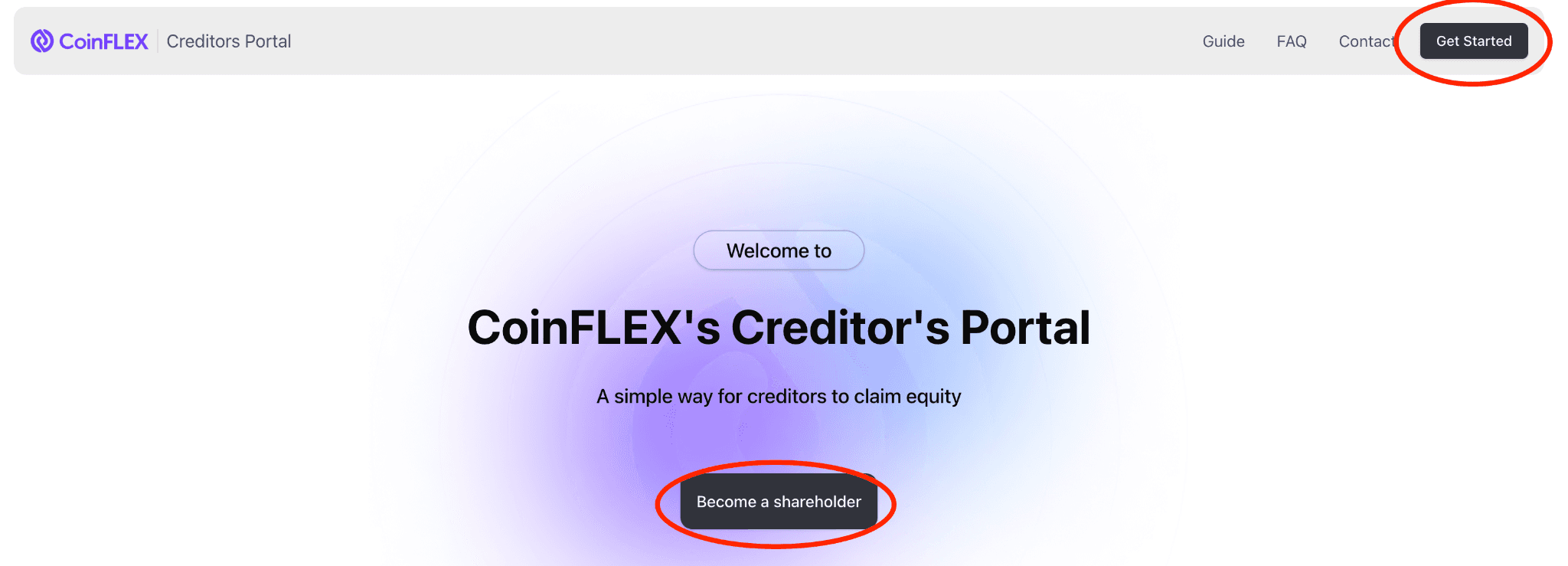Click the word Portal in the large heading
Screen dimensions: 1568x566
(x=1025, y=328)
